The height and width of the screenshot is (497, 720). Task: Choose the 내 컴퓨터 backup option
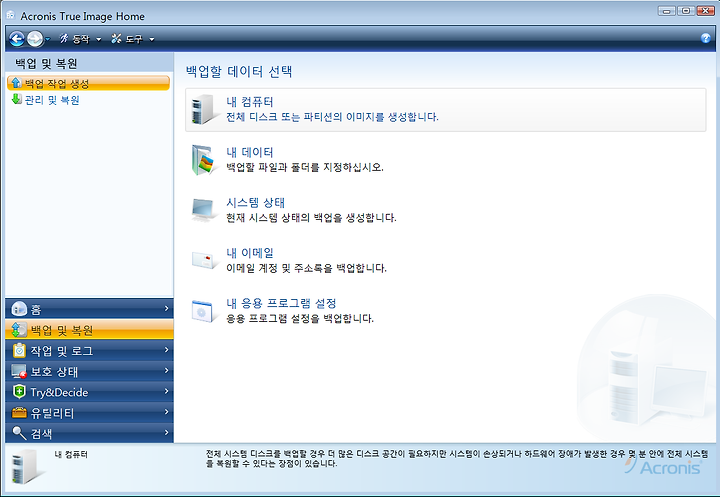coord(445,110)
